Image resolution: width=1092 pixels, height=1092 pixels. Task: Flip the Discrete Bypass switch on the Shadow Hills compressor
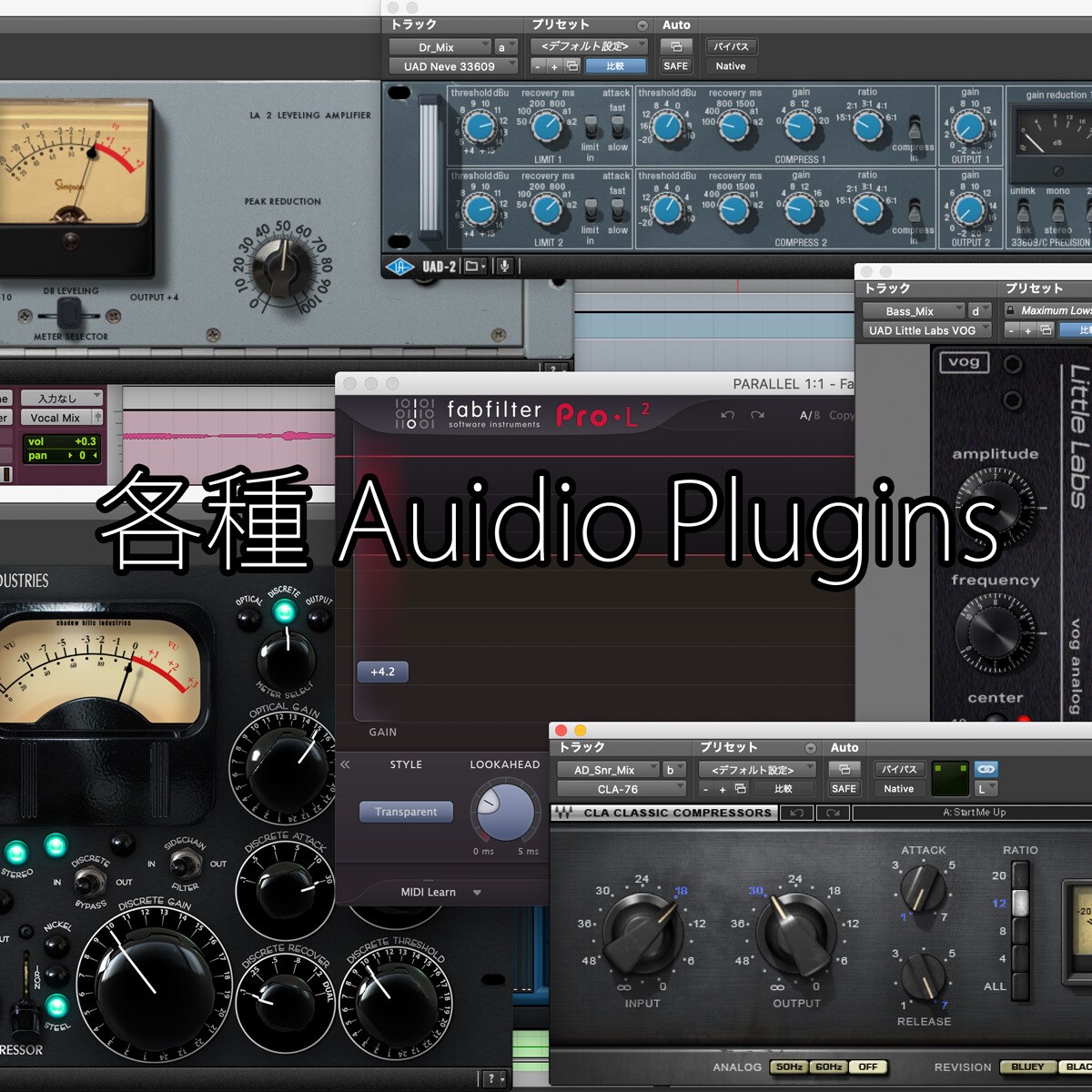[89, 880]
